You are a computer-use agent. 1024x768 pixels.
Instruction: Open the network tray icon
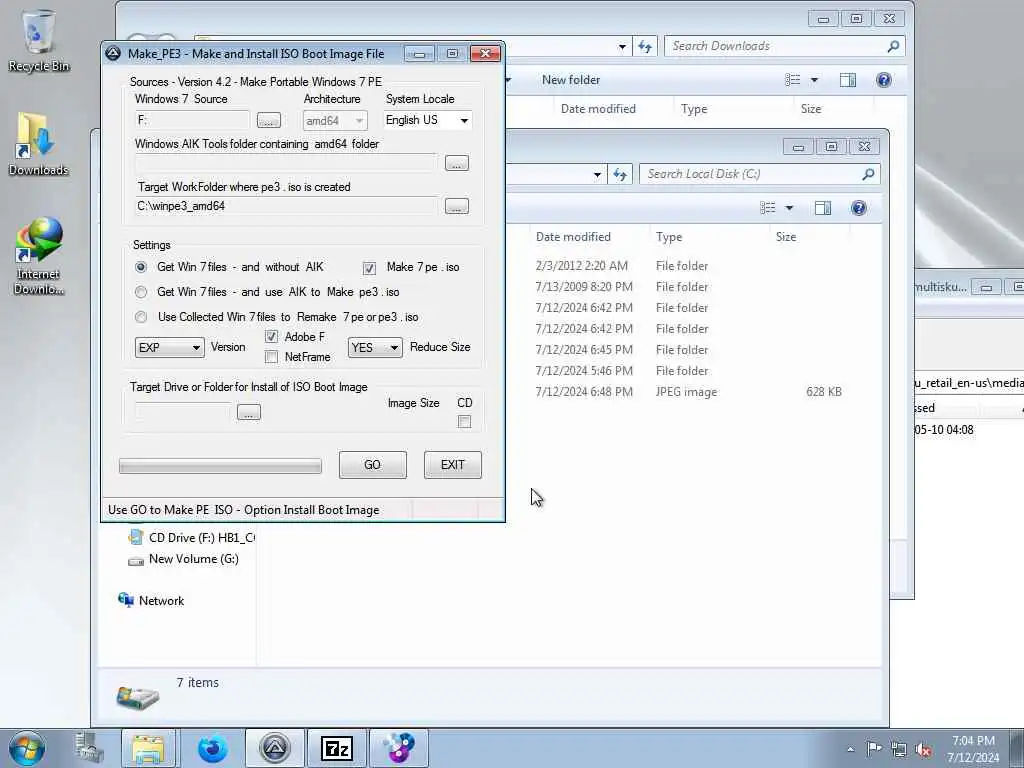click(899, 749)
